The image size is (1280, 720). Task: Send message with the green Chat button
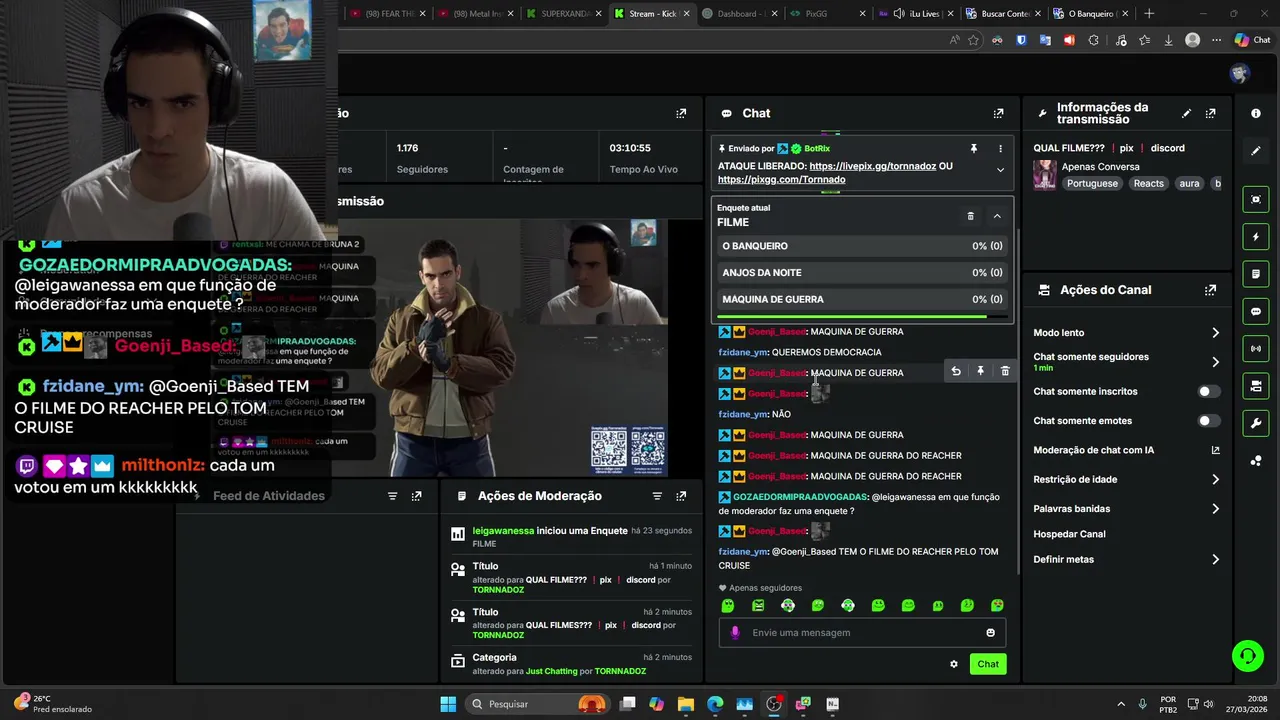(x=988, y=664)
